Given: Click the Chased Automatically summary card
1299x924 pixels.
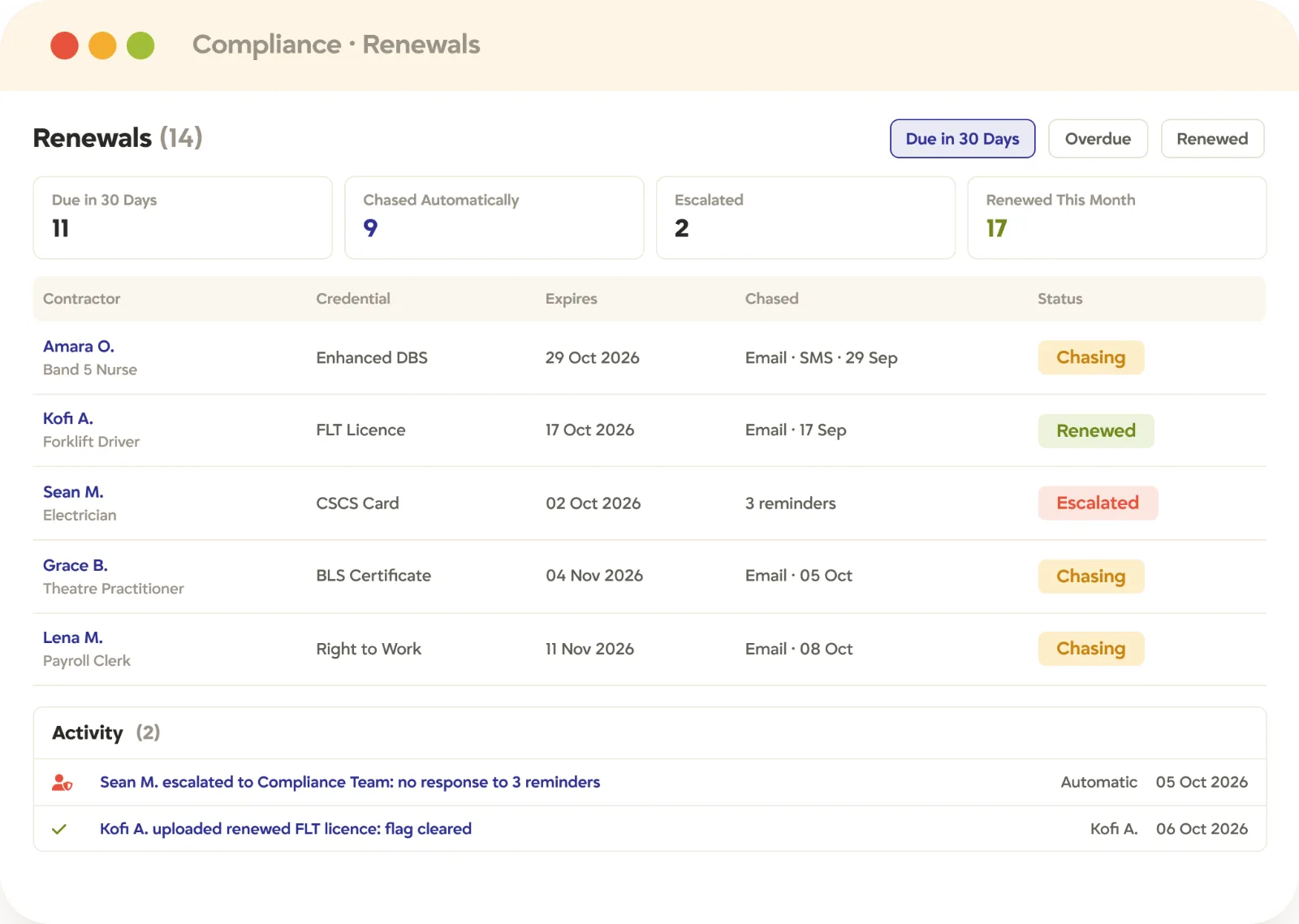Looking at the screenshot, I should pos(494,218).
